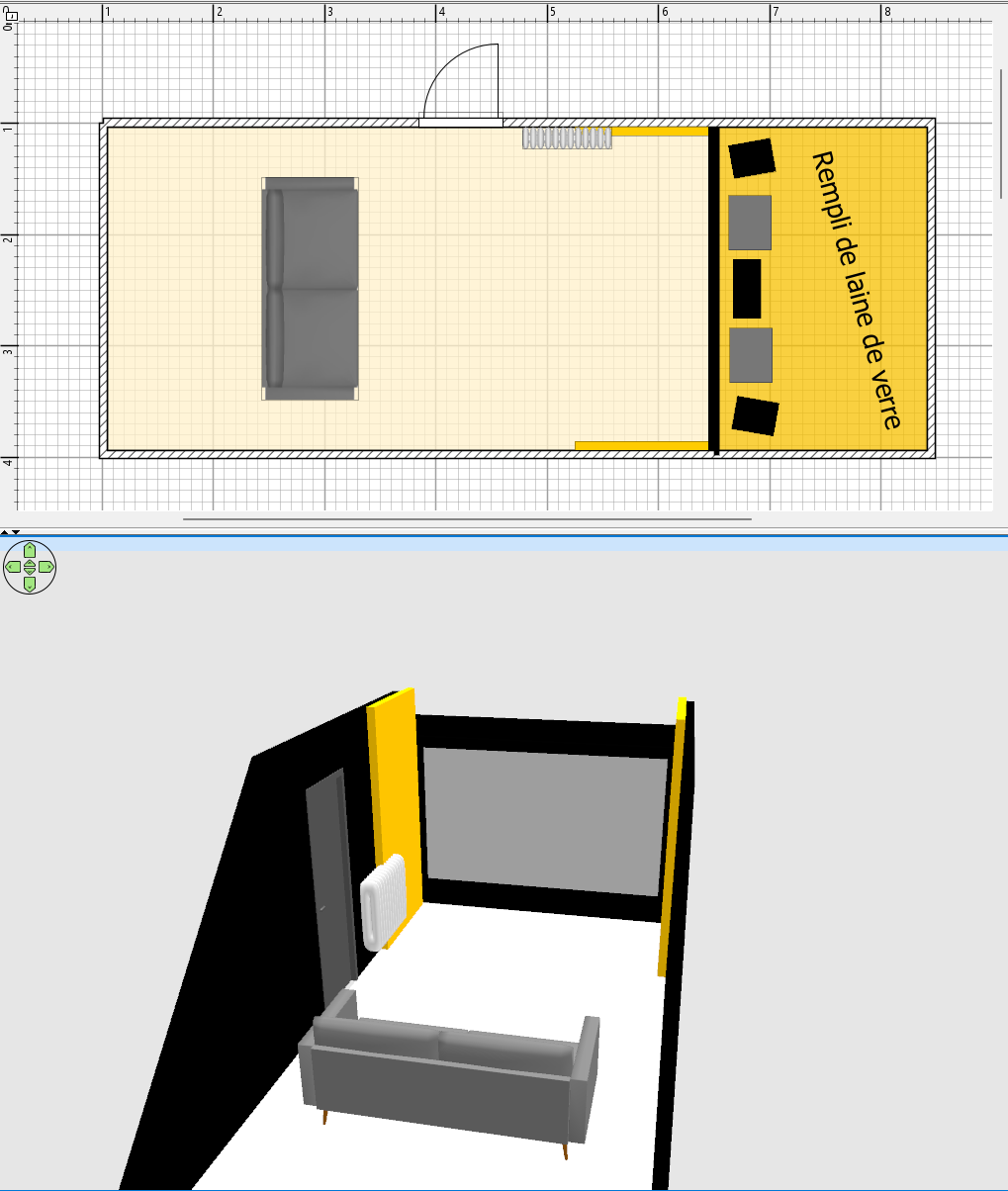The image size is (1008, 1191).
Task: Select the lower gray square in the plan
Action: coord(751,355)
